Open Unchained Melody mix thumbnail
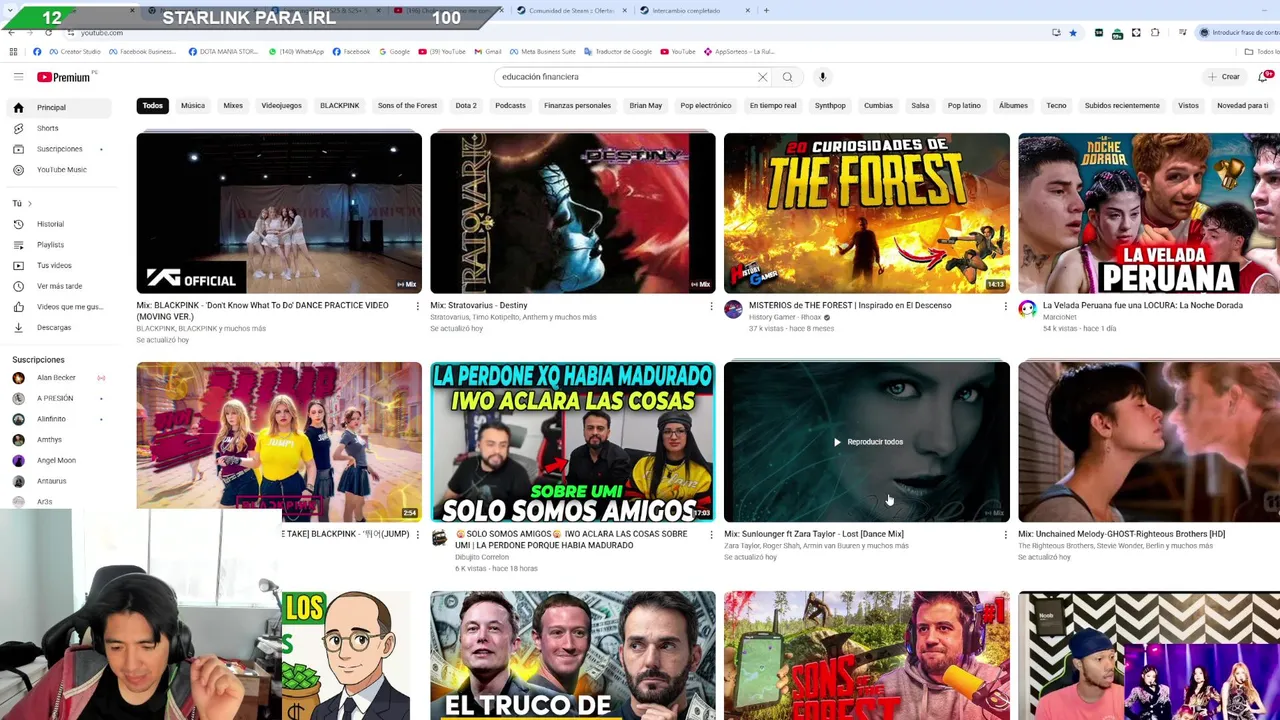The width and height of the screenshot is (1280, 720). (x=1149, y=442)
